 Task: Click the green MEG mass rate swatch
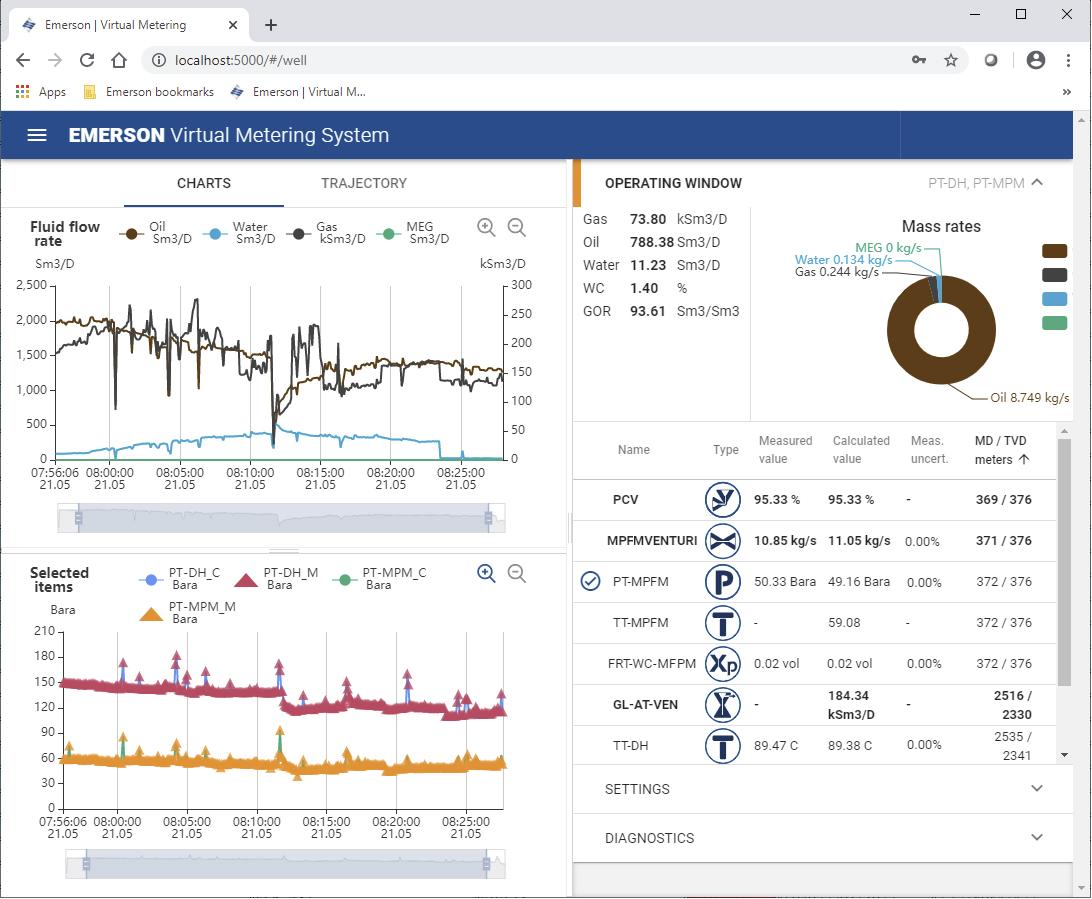coord(1054,322)
